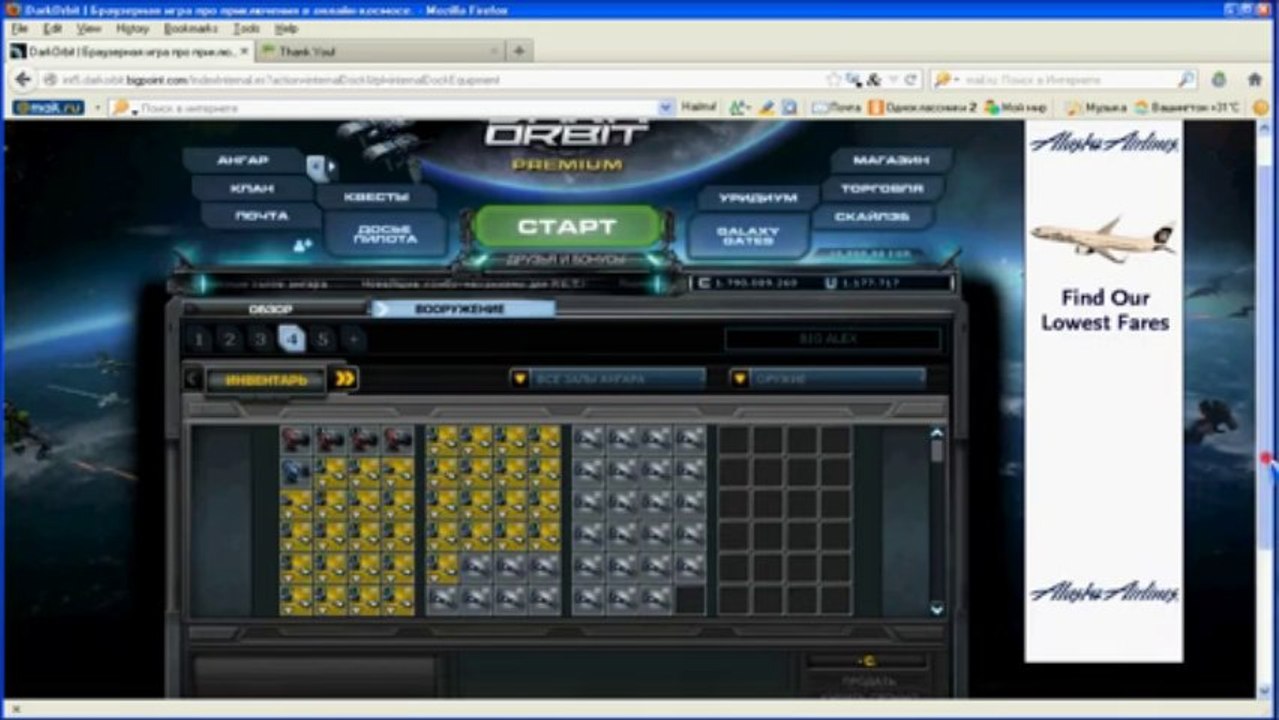Image resolution: width=1279 pixels, height=720 pixels.
Task: Open the КЛАН page
Action: tap(253, 188)
